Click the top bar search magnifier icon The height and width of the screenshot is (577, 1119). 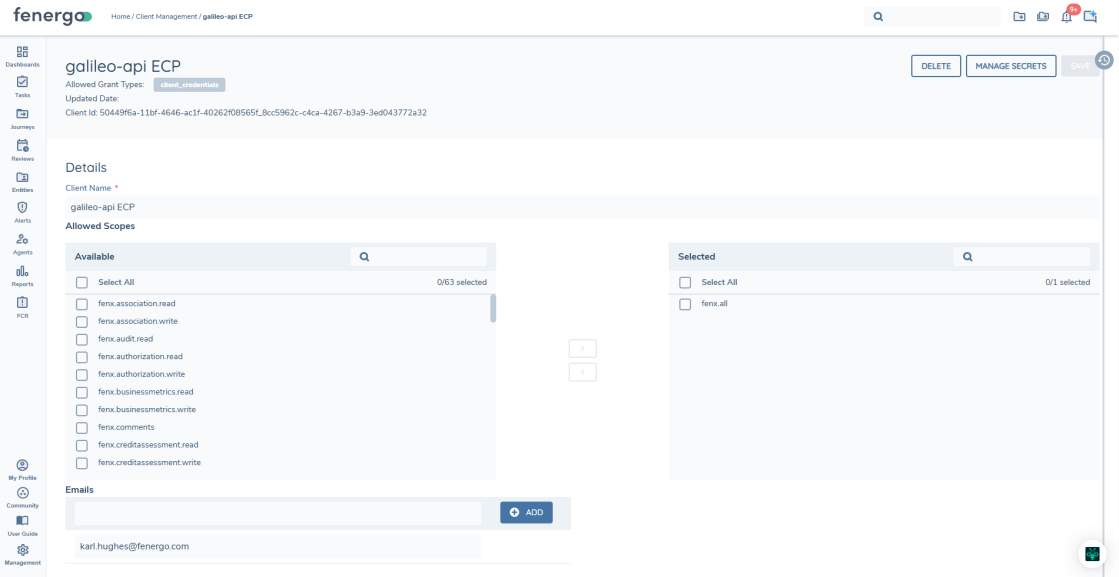tap(879, 16)
